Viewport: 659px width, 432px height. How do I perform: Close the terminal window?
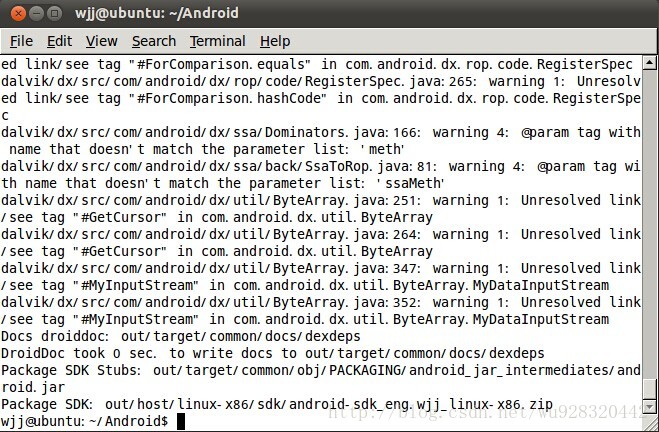click(17, 13)
